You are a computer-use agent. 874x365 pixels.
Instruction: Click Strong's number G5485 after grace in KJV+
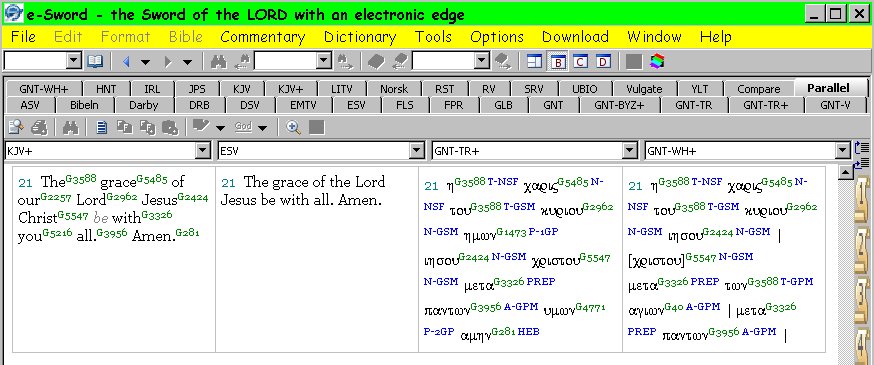coord(152,179)
